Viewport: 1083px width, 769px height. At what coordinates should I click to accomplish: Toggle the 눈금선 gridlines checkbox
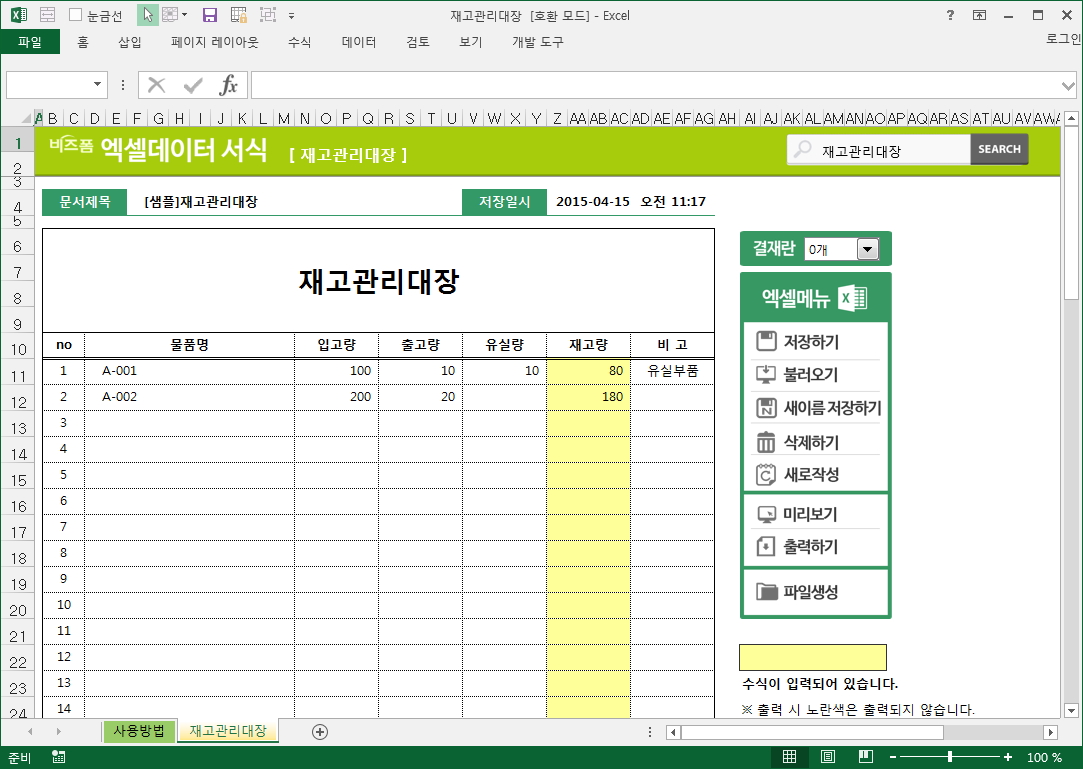click(76, 16)
